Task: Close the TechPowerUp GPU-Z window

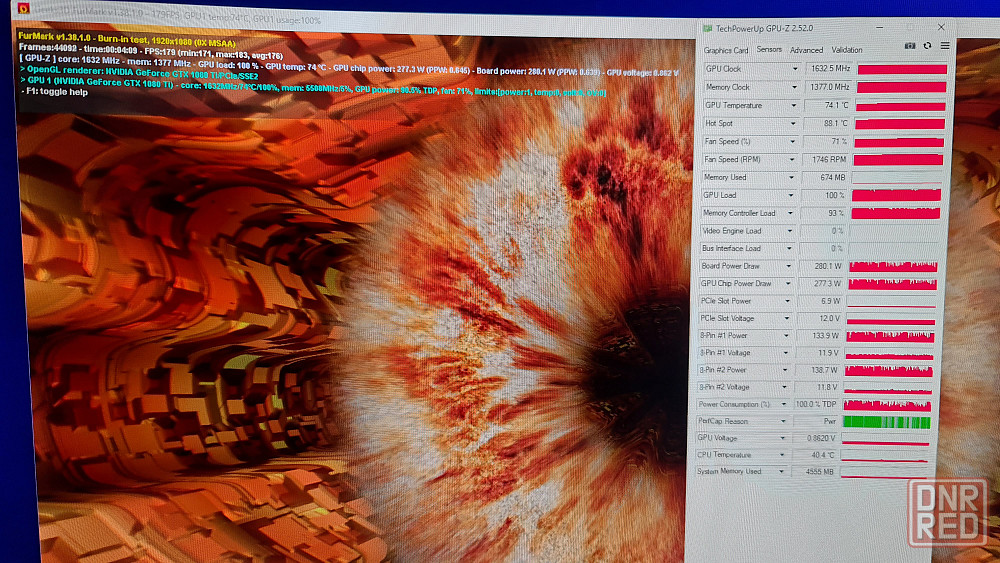Action: tap(941, 27)
